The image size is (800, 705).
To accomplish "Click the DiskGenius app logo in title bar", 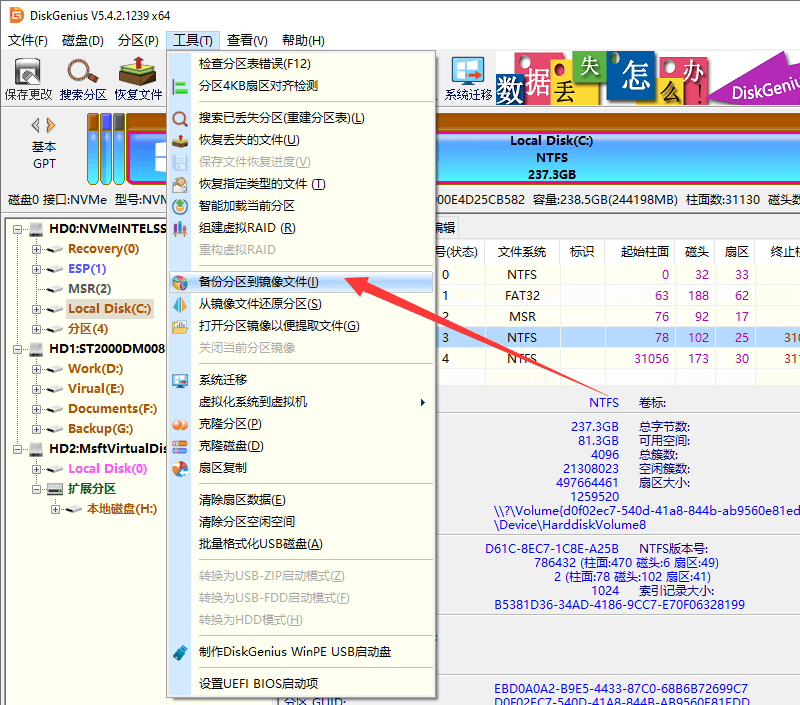I will pyautogui.click(x=16, y=15).
